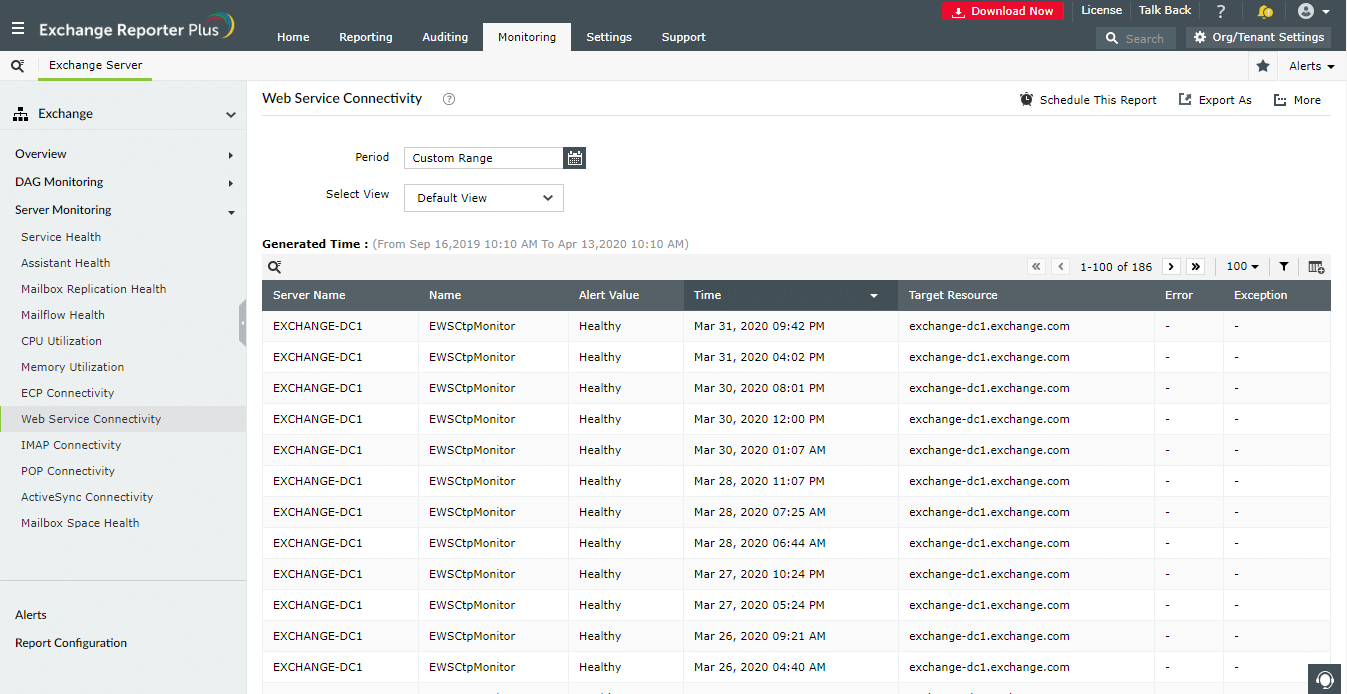Image resolution: width=1347 pixels, height=694 pixels.
Task: Switch to the Auditing tab
Action: [445, 37]
